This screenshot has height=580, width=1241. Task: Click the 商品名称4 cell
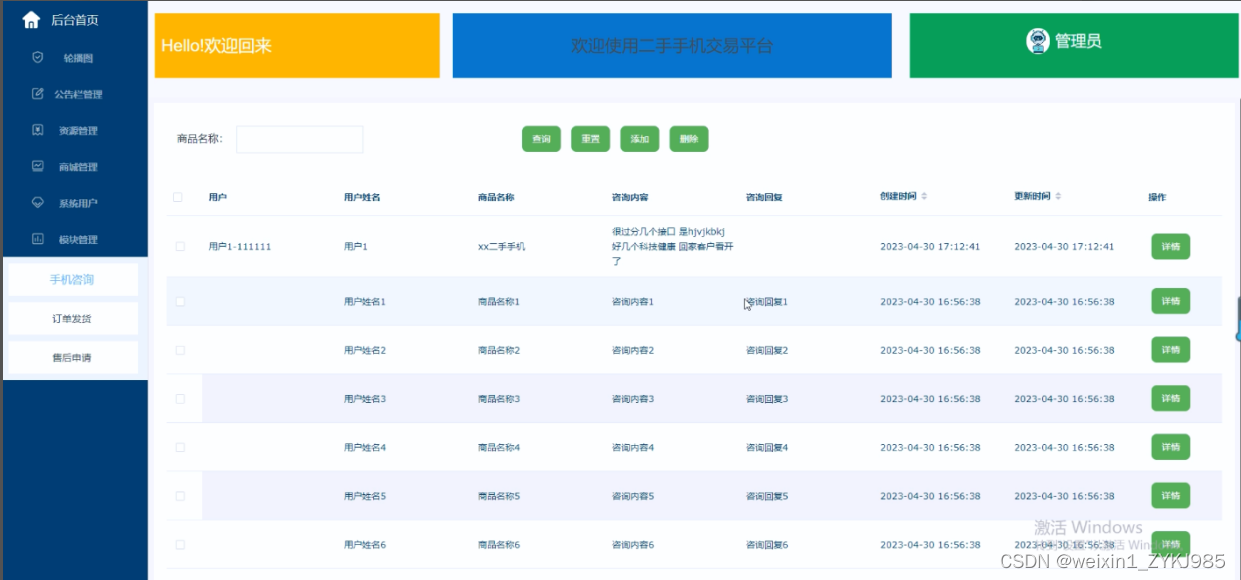coord(499,447)
